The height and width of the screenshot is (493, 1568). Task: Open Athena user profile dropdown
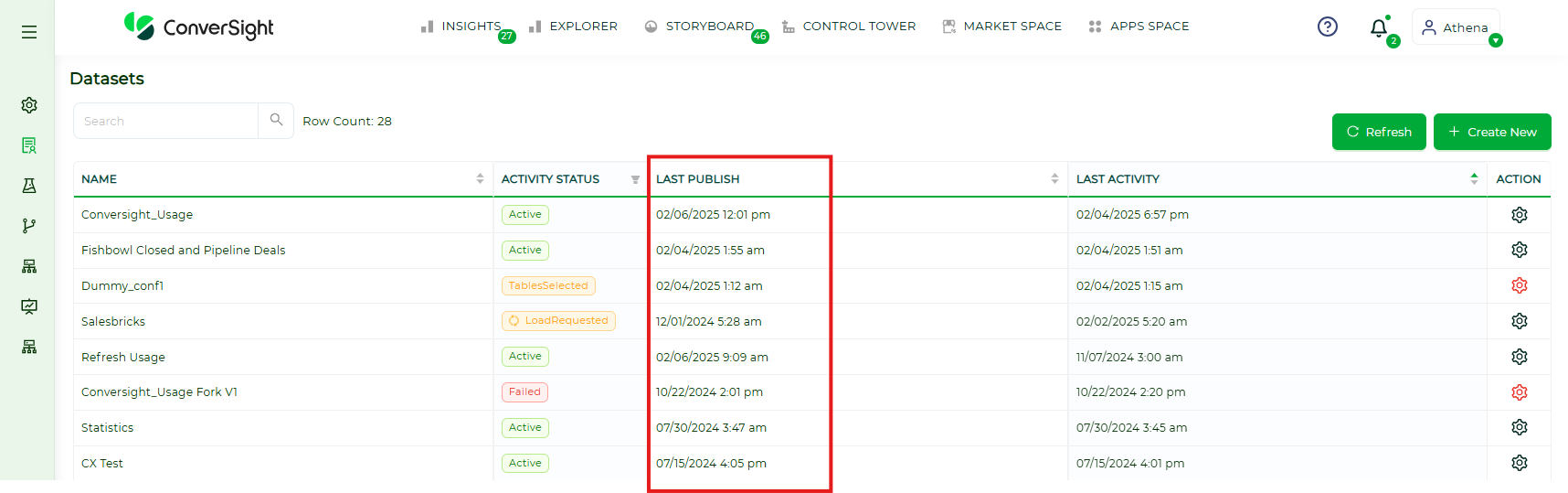tap(1456, 27)
